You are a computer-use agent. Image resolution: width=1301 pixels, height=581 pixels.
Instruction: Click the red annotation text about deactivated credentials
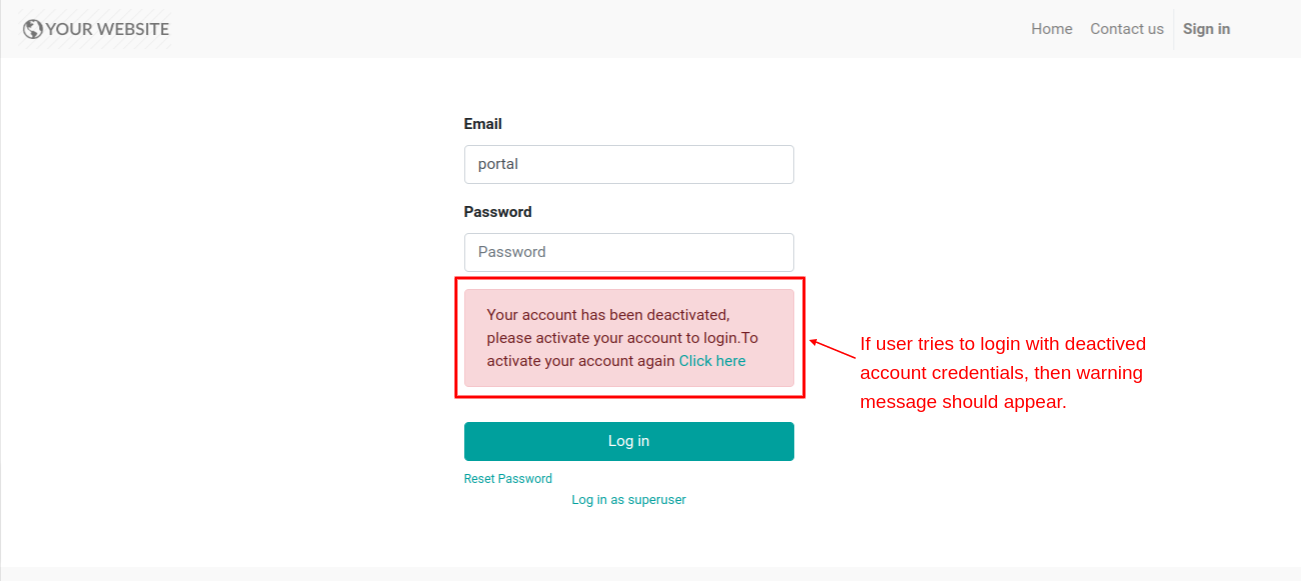tap(1003, 373)
